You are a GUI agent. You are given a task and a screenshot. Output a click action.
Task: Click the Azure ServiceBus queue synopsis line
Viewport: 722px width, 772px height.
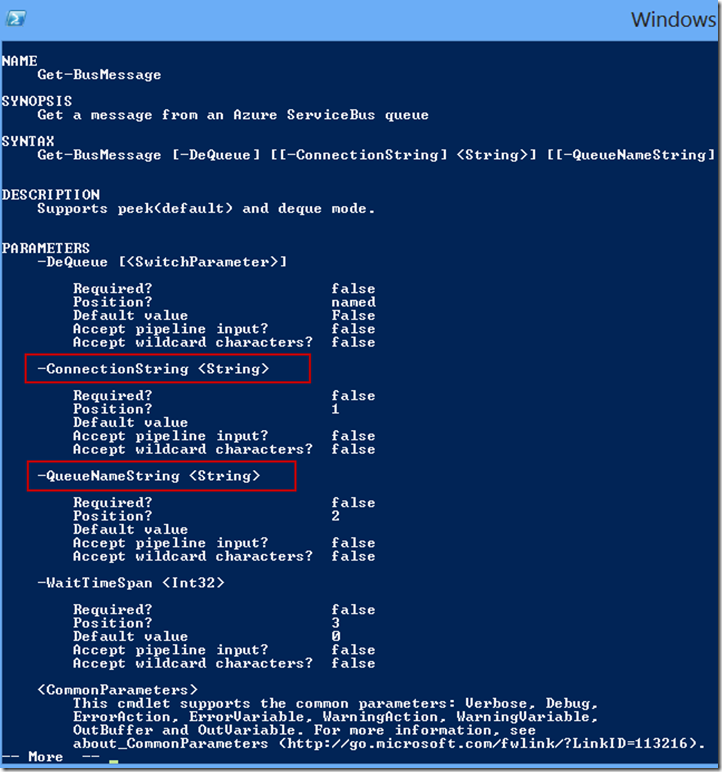pos(233,115)
